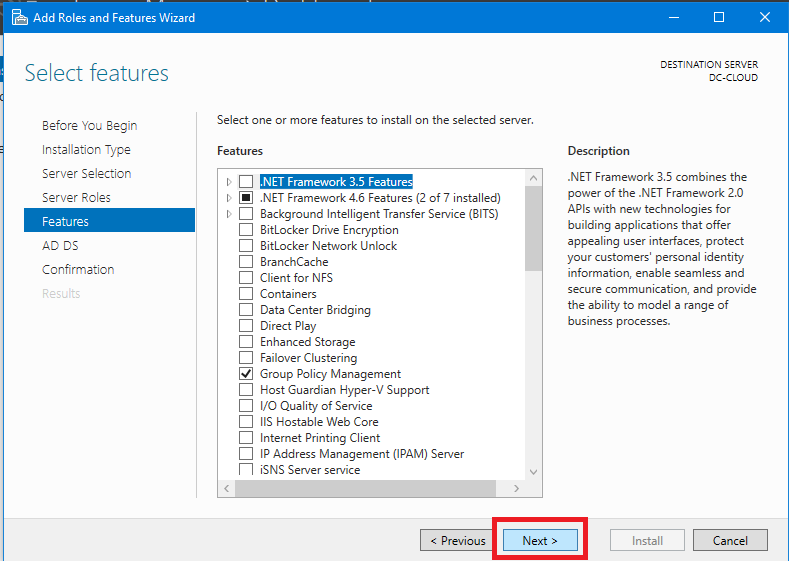Expand Background Intelligent Transfer Service node
This screenshot has width=789, height=561.
229,214
